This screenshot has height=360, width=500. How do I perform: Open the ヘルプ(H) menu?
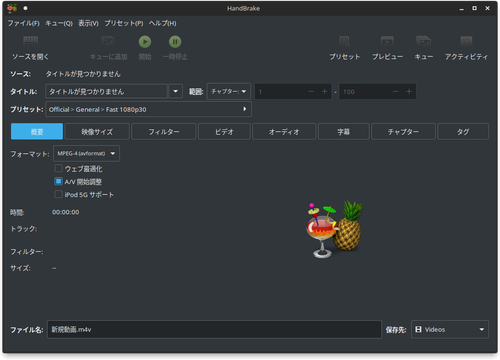pos(162,23)
